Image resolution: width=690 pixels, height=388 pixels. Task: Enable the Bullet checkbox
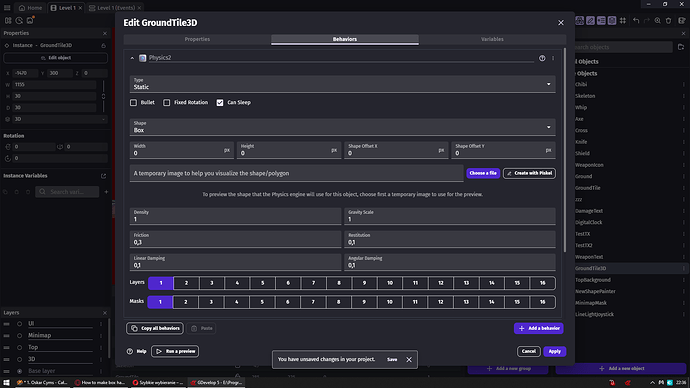point(133,102)
